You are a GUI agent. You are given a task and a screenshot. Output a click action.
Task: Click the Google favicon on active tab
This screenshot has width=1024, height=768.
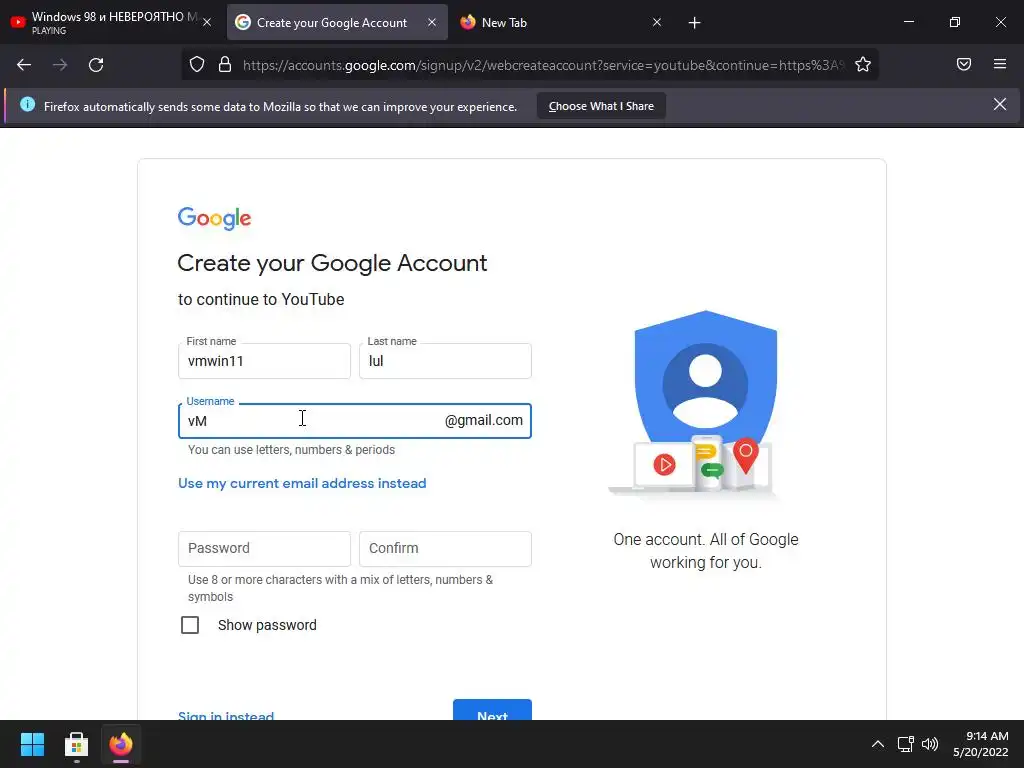pyautogui.click(x=243, y=22)
